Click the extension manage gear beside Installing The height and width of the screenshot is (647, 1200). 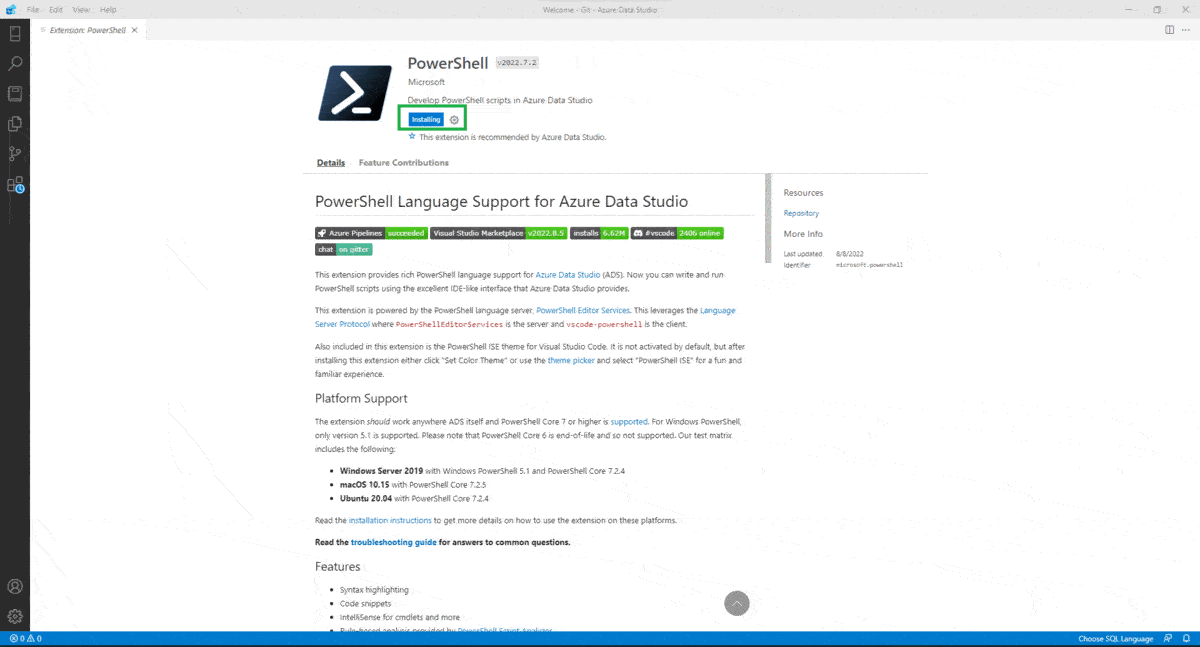pyautogui.click(x=454, y=120)
